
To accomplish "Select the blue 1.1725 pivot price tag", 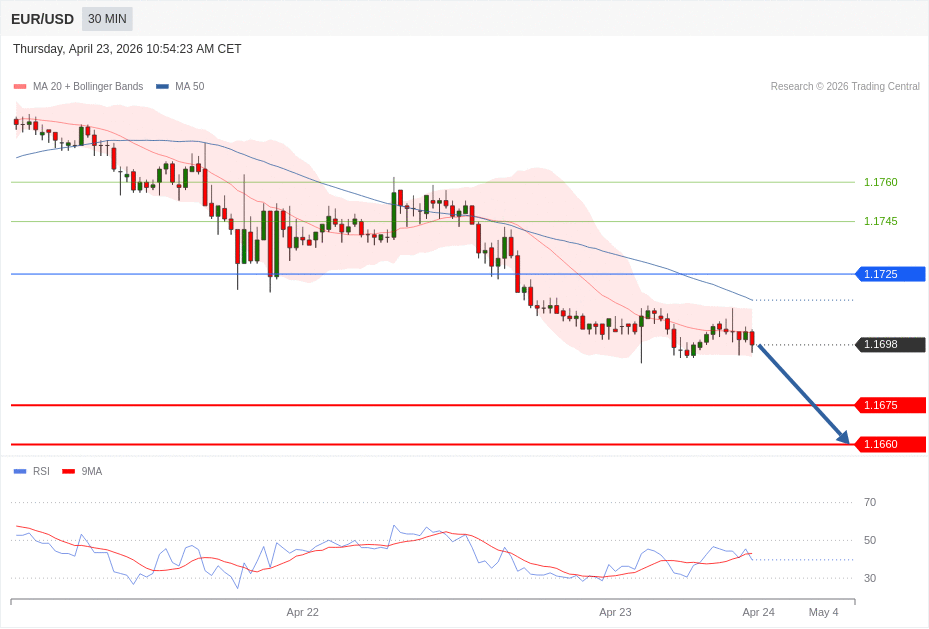I will [x=889, y=274].
